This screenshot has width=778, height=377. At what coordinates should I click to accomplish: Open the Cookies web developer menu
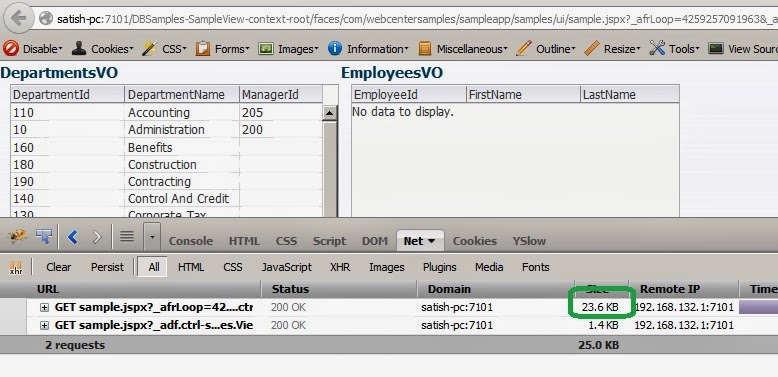pyautogui.click(x=103, y=49)
